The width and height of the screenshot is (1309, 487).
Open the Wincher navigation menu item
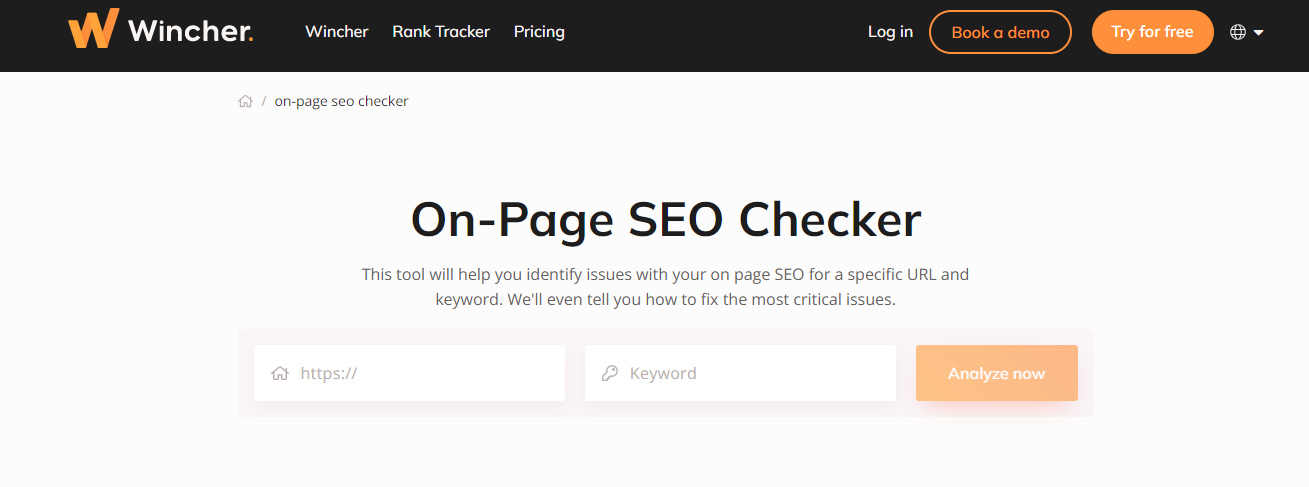coord(337,32)
